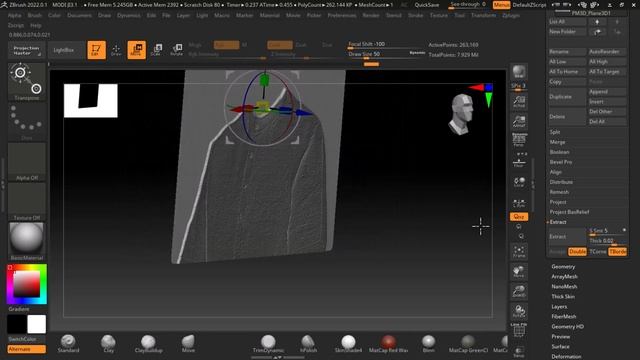Screen dimensions: 640x360
Task: Click the Move canvas navigation icon
Action: coord(519,271)
